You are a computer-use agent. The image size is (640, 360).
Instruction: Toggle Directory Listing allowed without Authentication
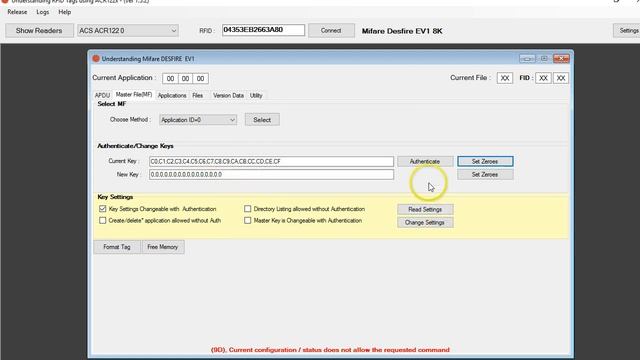click(x=247, y=209)
